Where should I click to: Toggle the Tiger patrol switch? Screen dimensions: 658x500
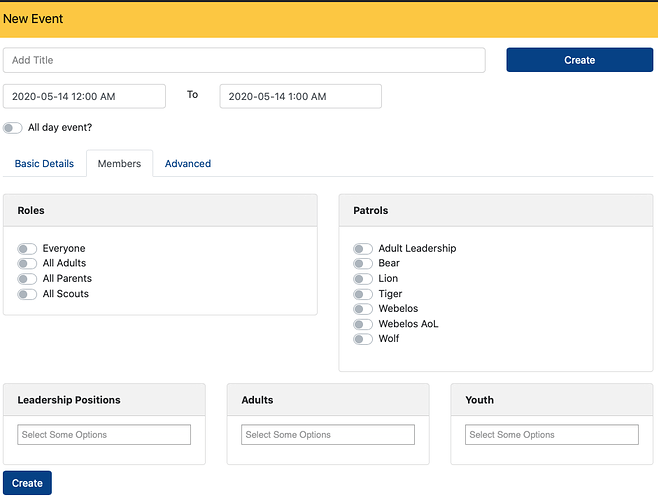point(363,294)
